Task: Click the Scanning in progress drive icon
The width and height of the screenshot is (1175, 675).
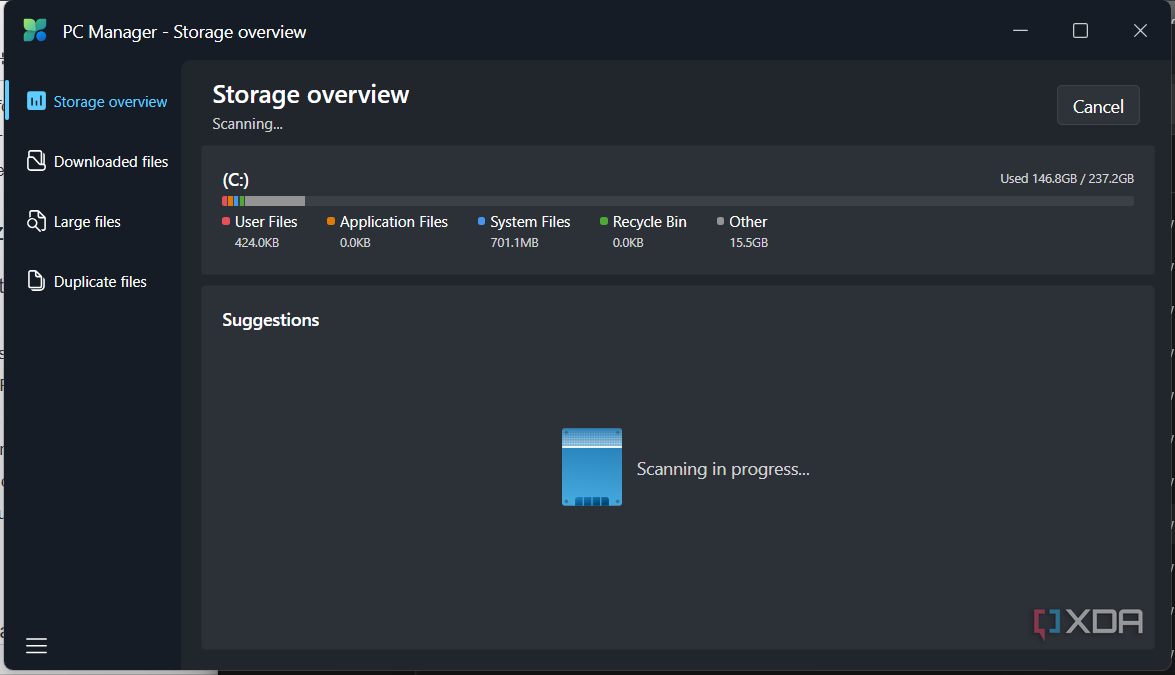Action: coord(592,467)
